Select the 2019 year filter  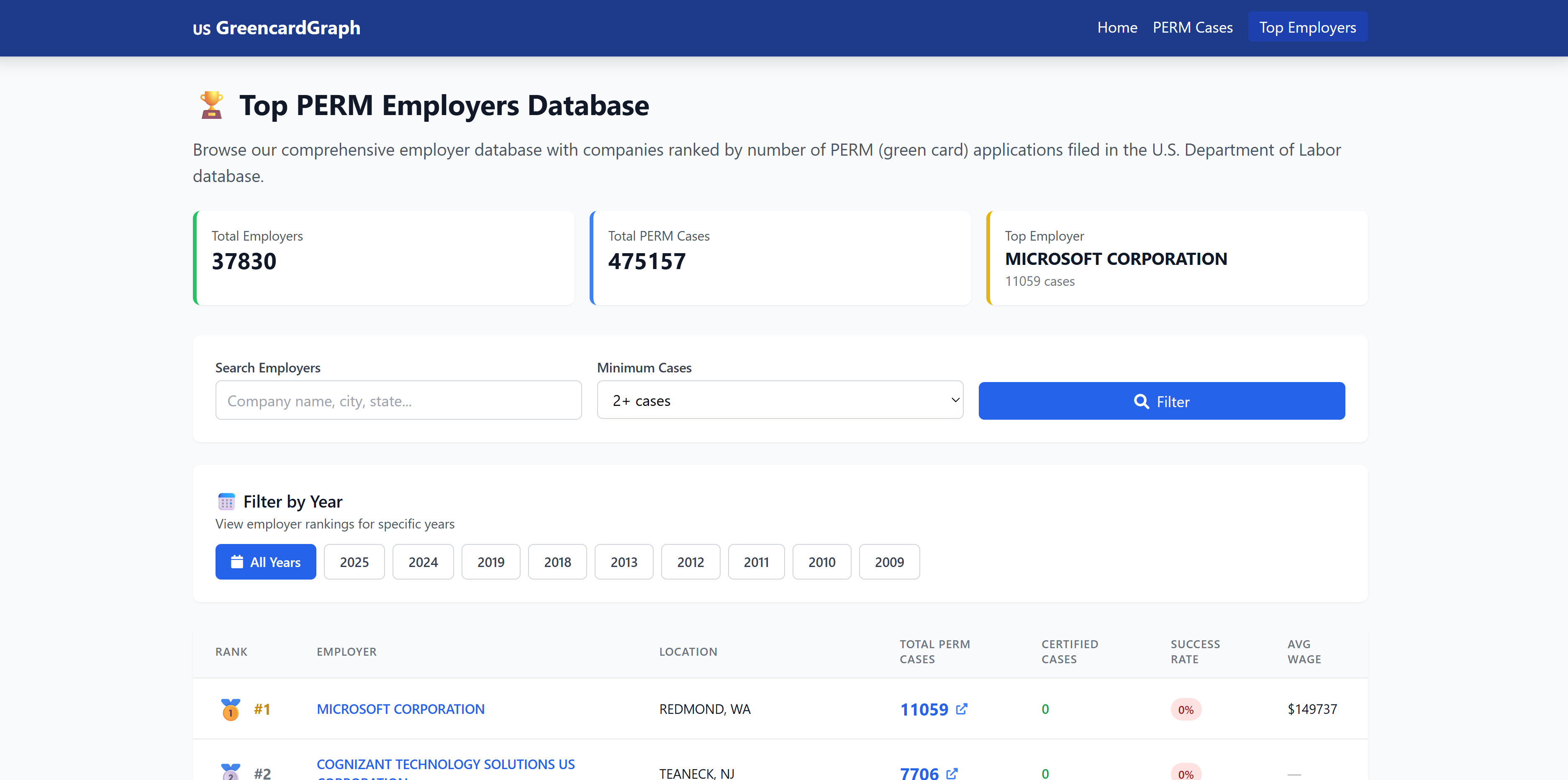490,562
